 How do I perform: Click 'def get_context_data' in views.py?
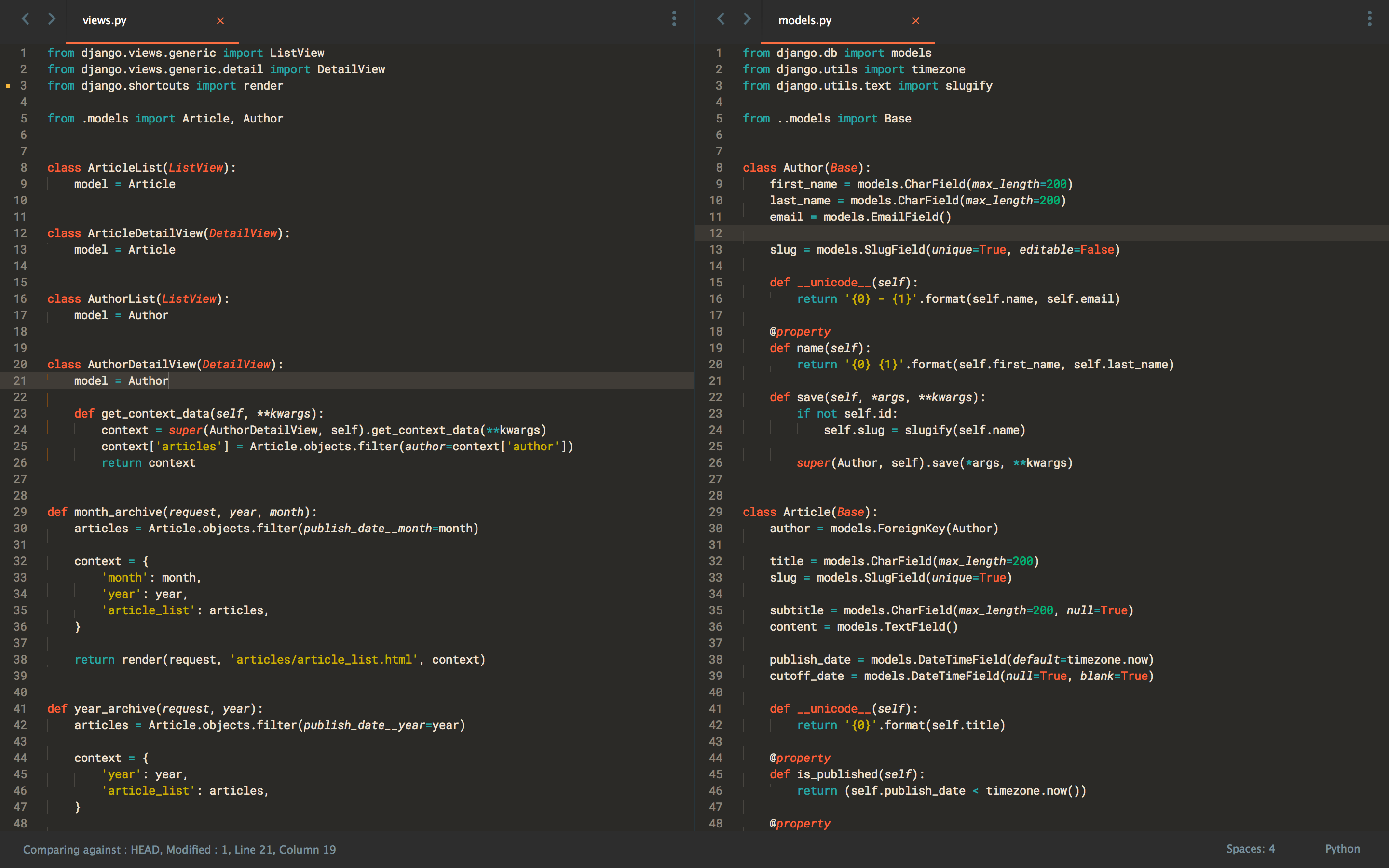coord(142,413)
